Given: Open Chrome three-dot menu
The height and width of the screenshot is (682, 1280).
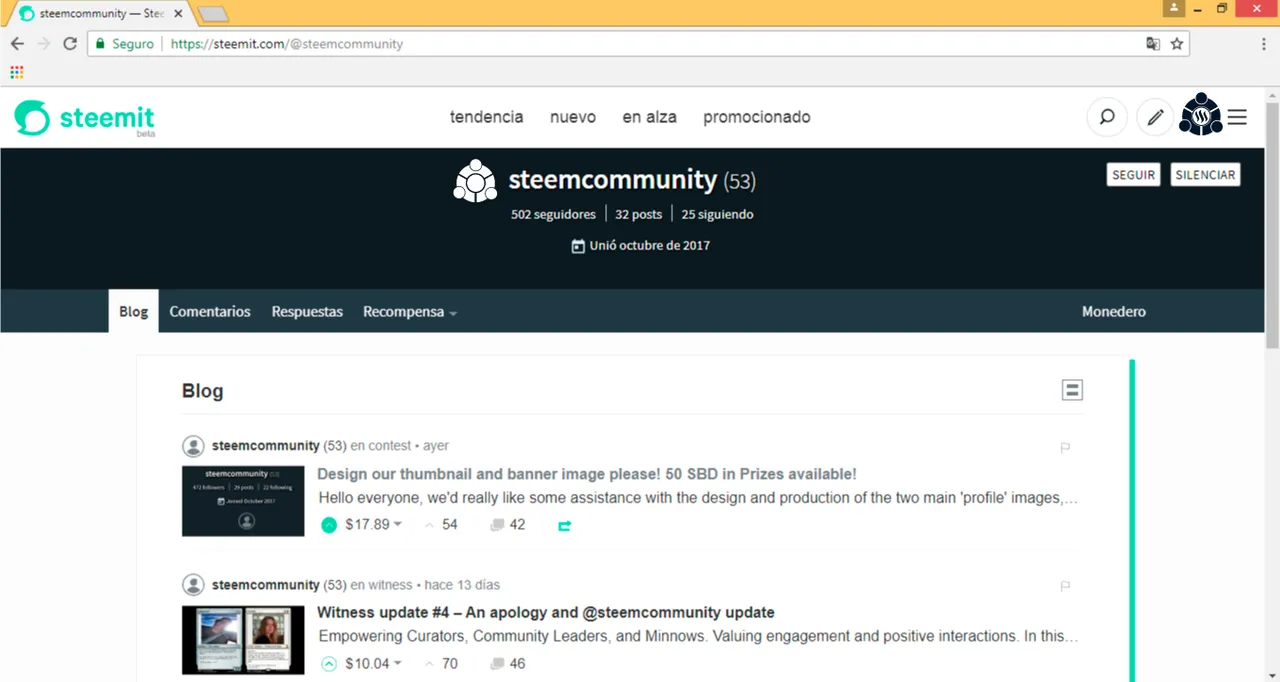Looking at the screenshot, I should 1264,44.
